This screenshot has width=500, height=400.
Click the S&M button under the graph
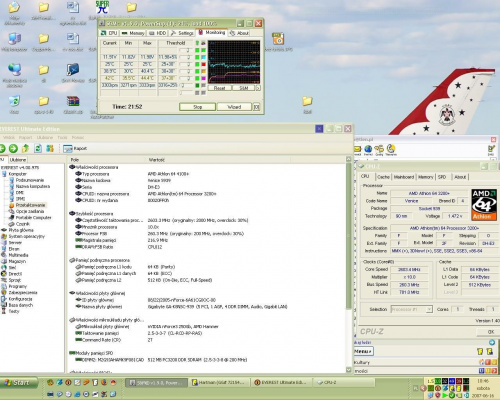(x=243, y=88)
